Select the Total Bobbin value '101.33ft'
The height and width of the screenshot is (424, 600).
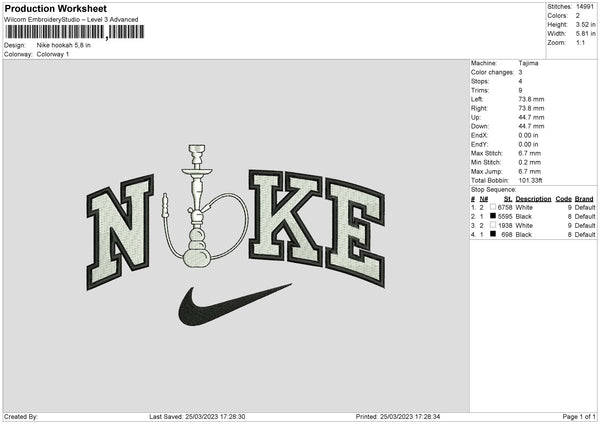(x=530, y=180)
